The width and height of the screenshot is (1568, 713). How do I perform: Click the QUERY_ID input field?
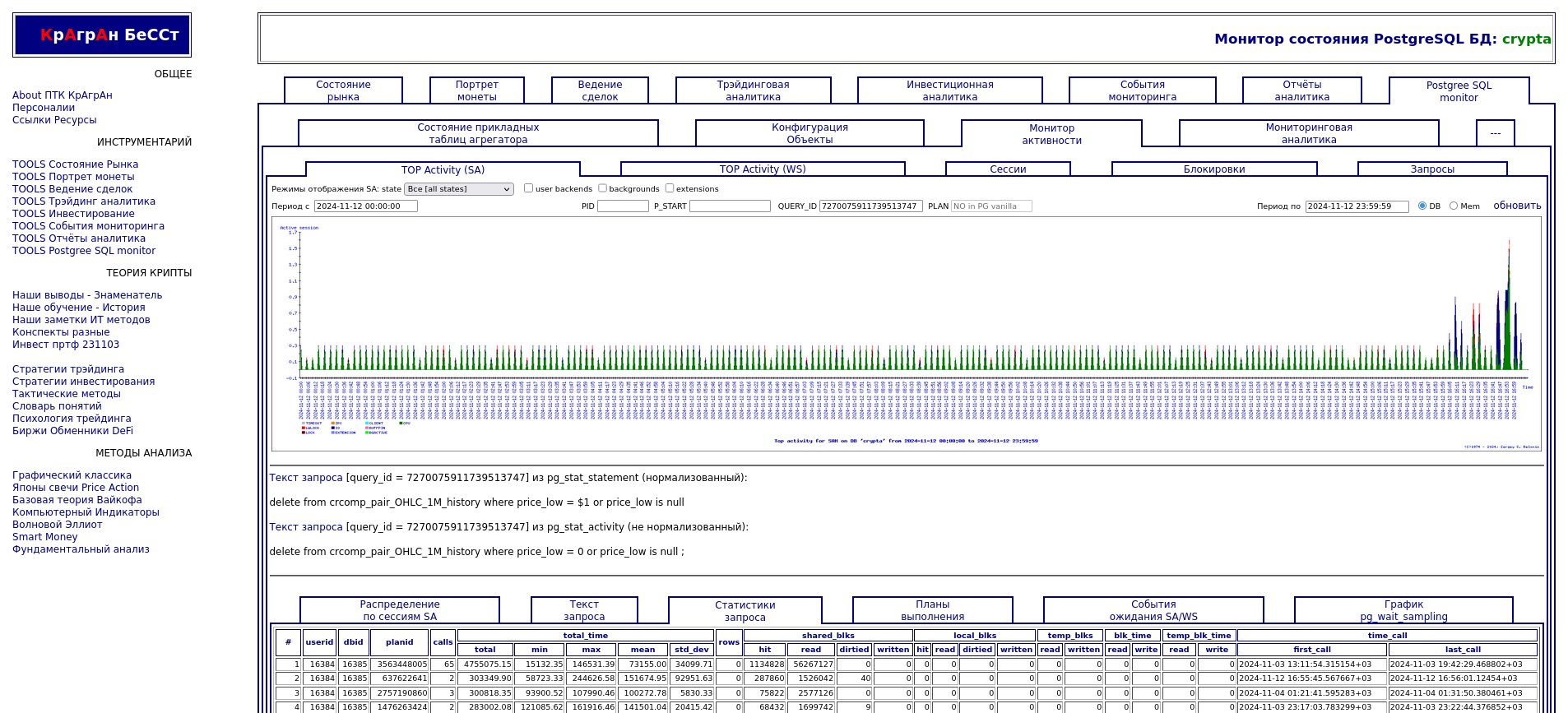[x=870, y=206]
